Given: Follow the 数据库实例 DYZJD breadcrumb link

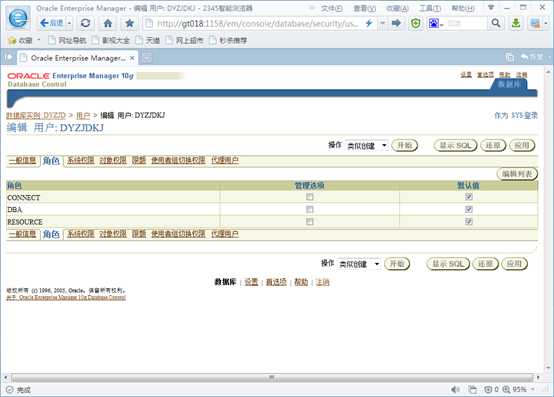Looking at the screenshot, I should [x=36, y=115].
